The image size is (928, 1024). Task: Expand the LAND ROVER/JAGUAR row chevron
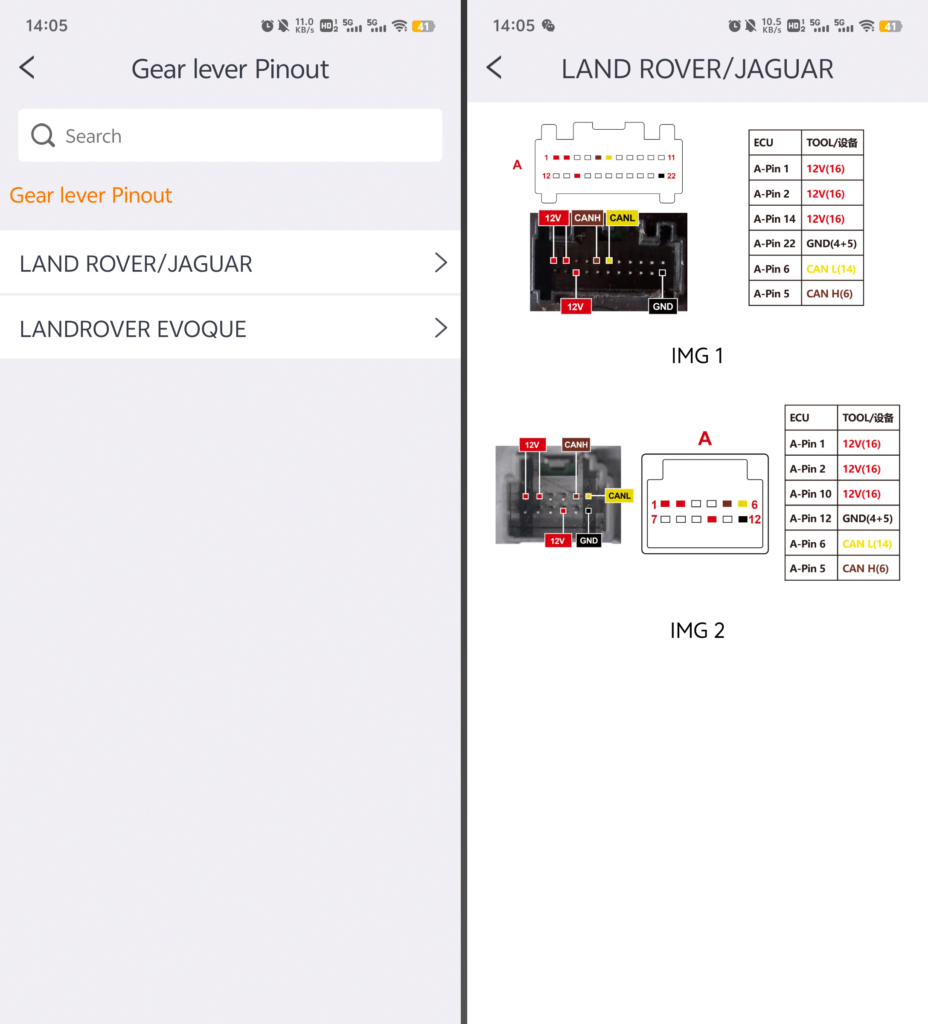click(x=441, y=263)
